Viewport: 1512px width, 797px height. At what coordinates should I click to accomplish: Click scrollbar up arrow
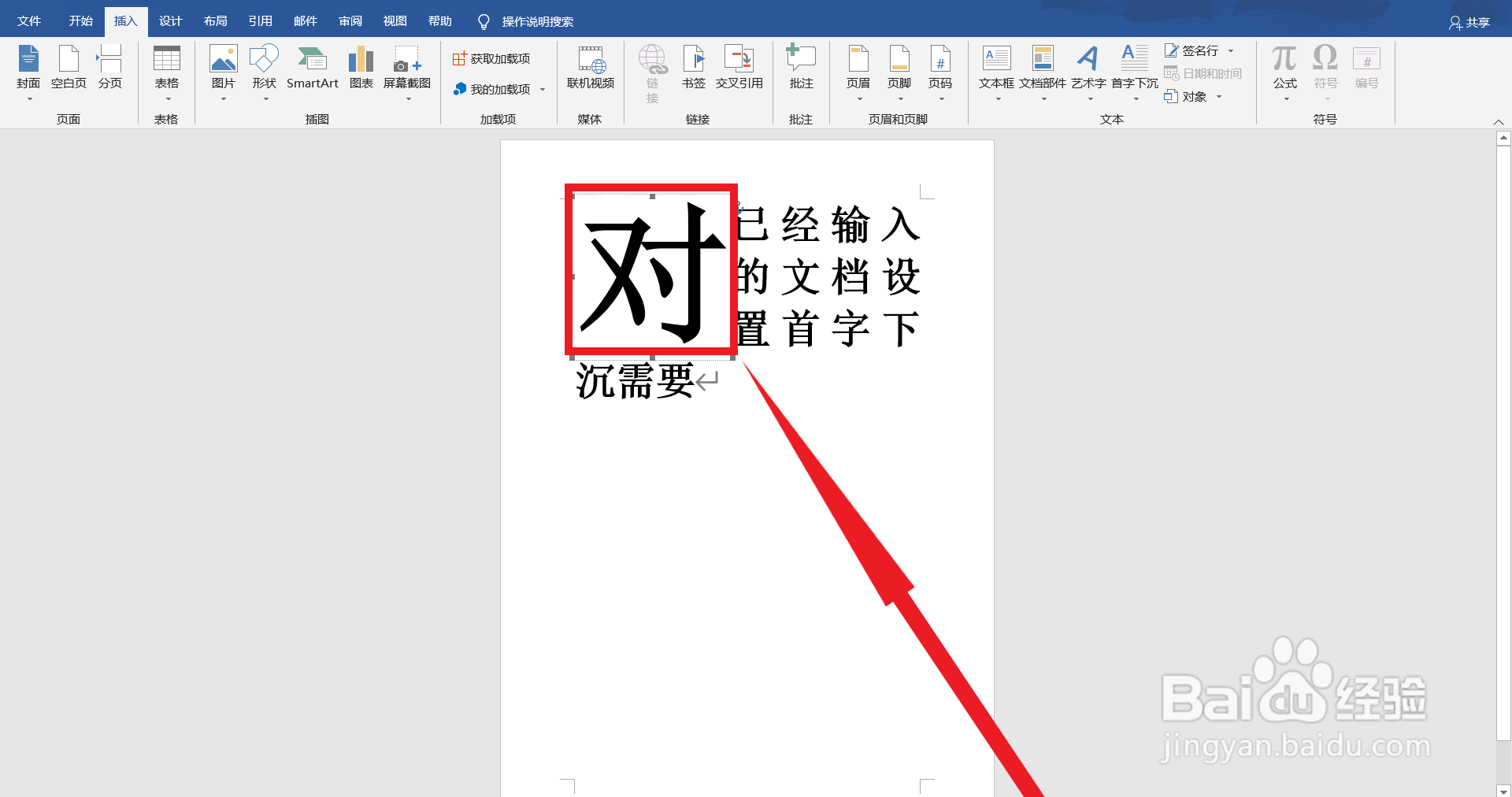click(x=1503, y=138)
